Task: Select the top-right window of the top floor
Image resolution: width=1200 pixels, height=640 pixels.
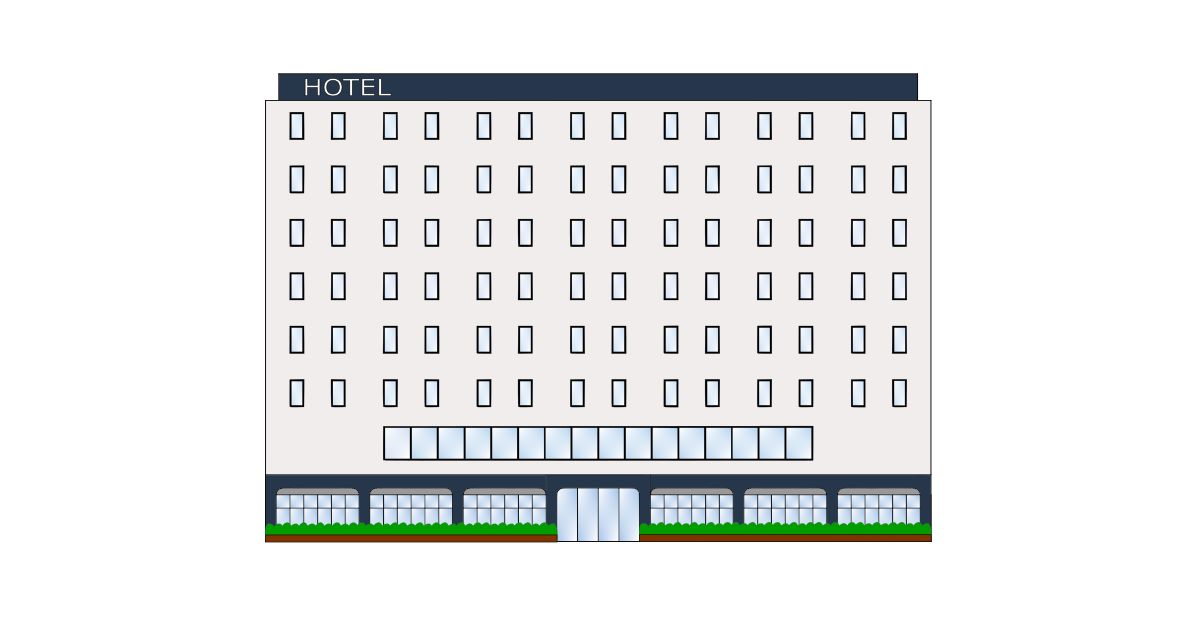Action: point(899,126)
